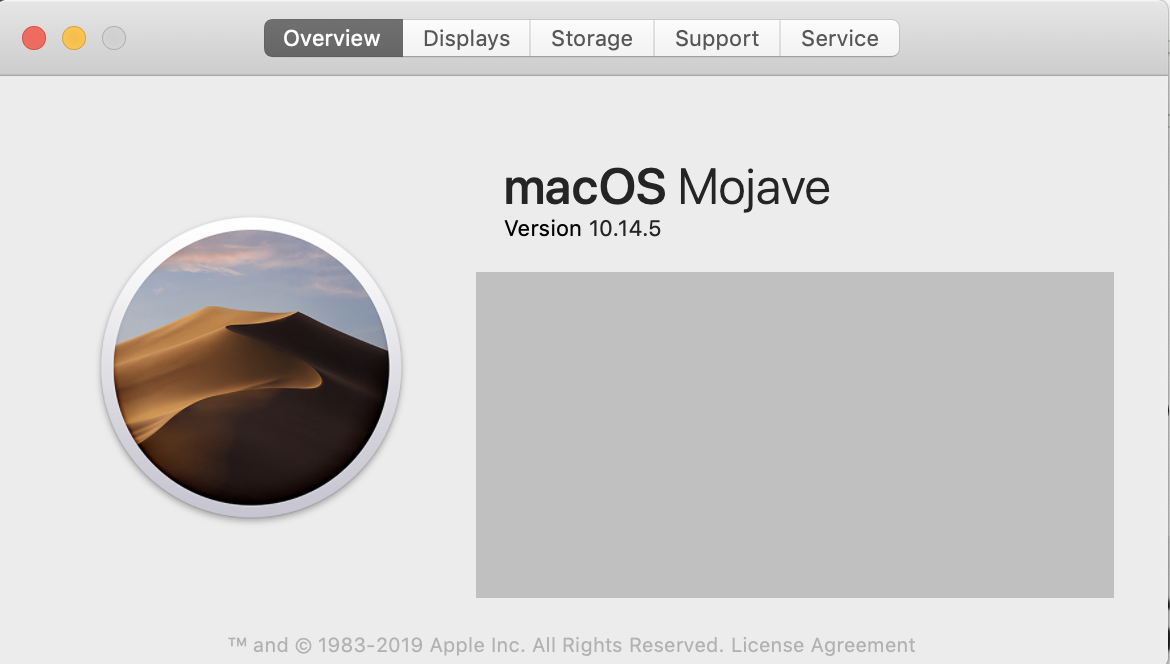Open the License Agreement link
Screen dimensions: 1170x664
click(822, 645)
